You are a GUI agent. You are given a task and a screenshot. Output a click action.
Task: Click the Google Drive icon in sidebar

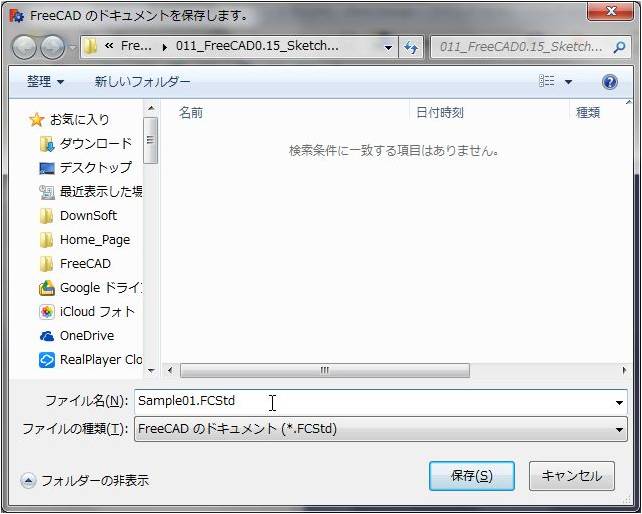pyautogui.click(x=47, y=288)
